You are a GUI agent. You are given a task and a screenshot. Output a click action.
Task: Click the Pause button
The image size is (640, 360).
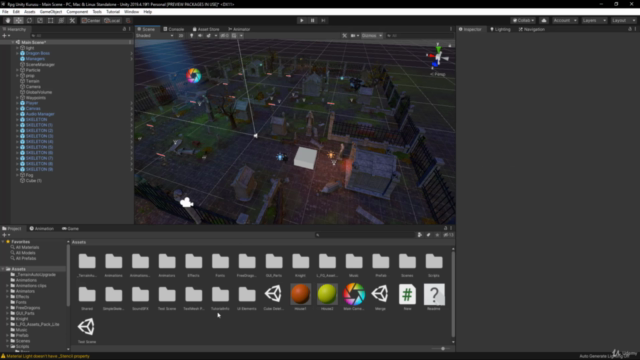click(313, 20)
